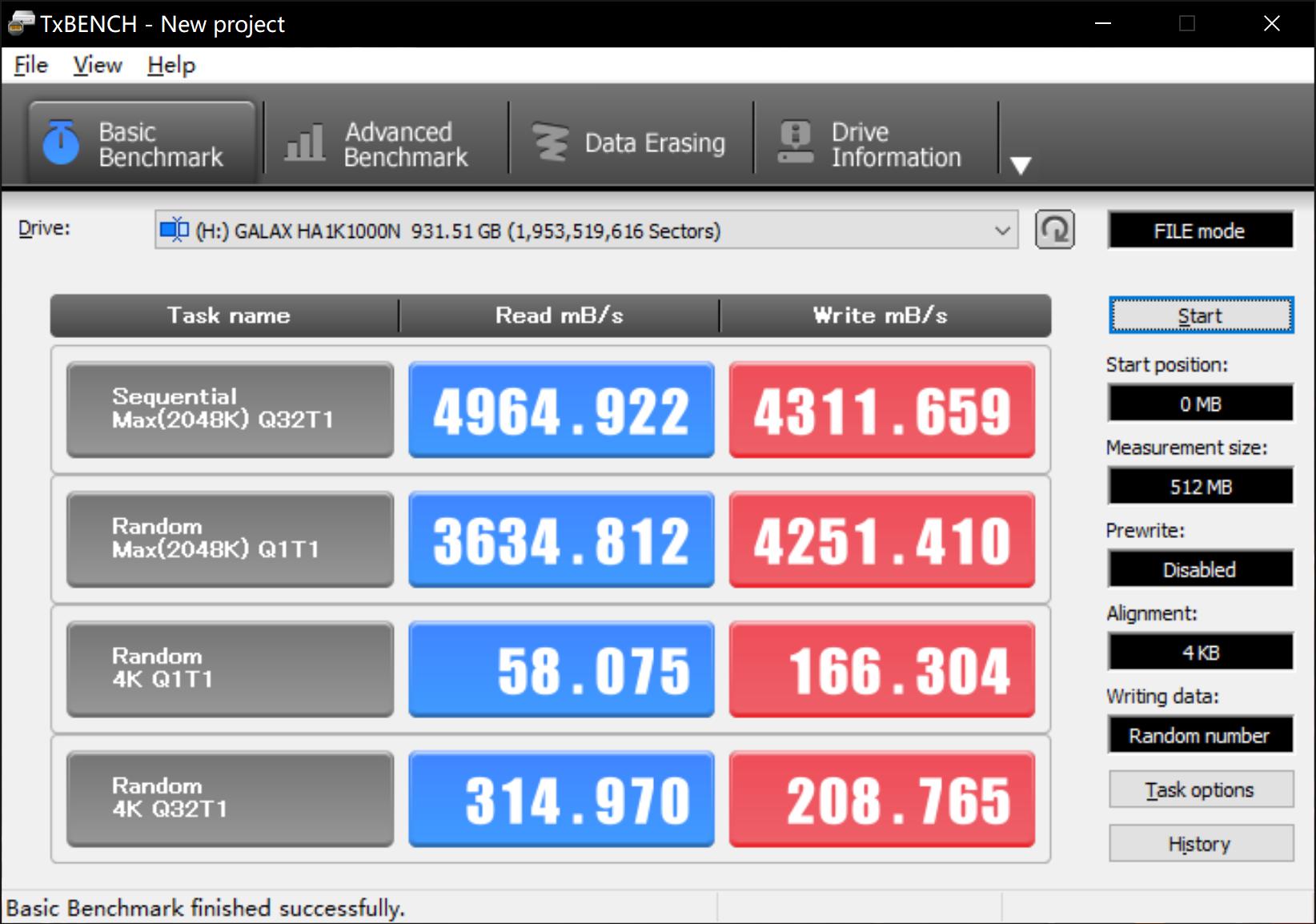1316x924 pixels.
Task: Change the Writing data Random number option
Action: click(x=1199, y=735)
